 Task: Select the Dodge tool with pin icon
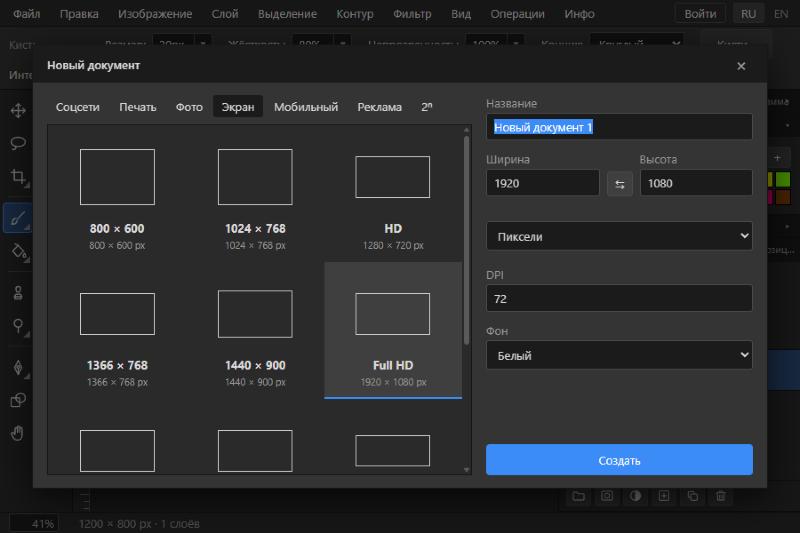tap(18, 326)
